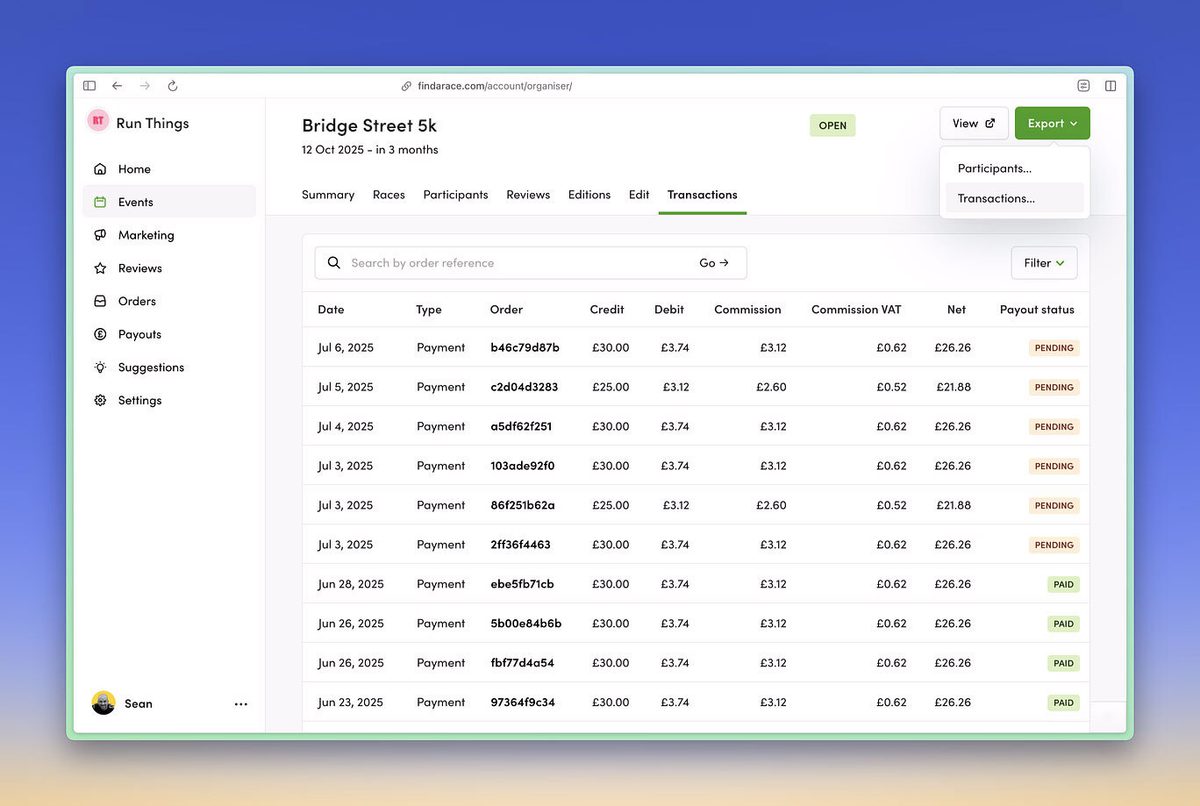This screenshot has width=1200, height=806.
Task: Open the Filter dropdown
Action: (1043, 263)
